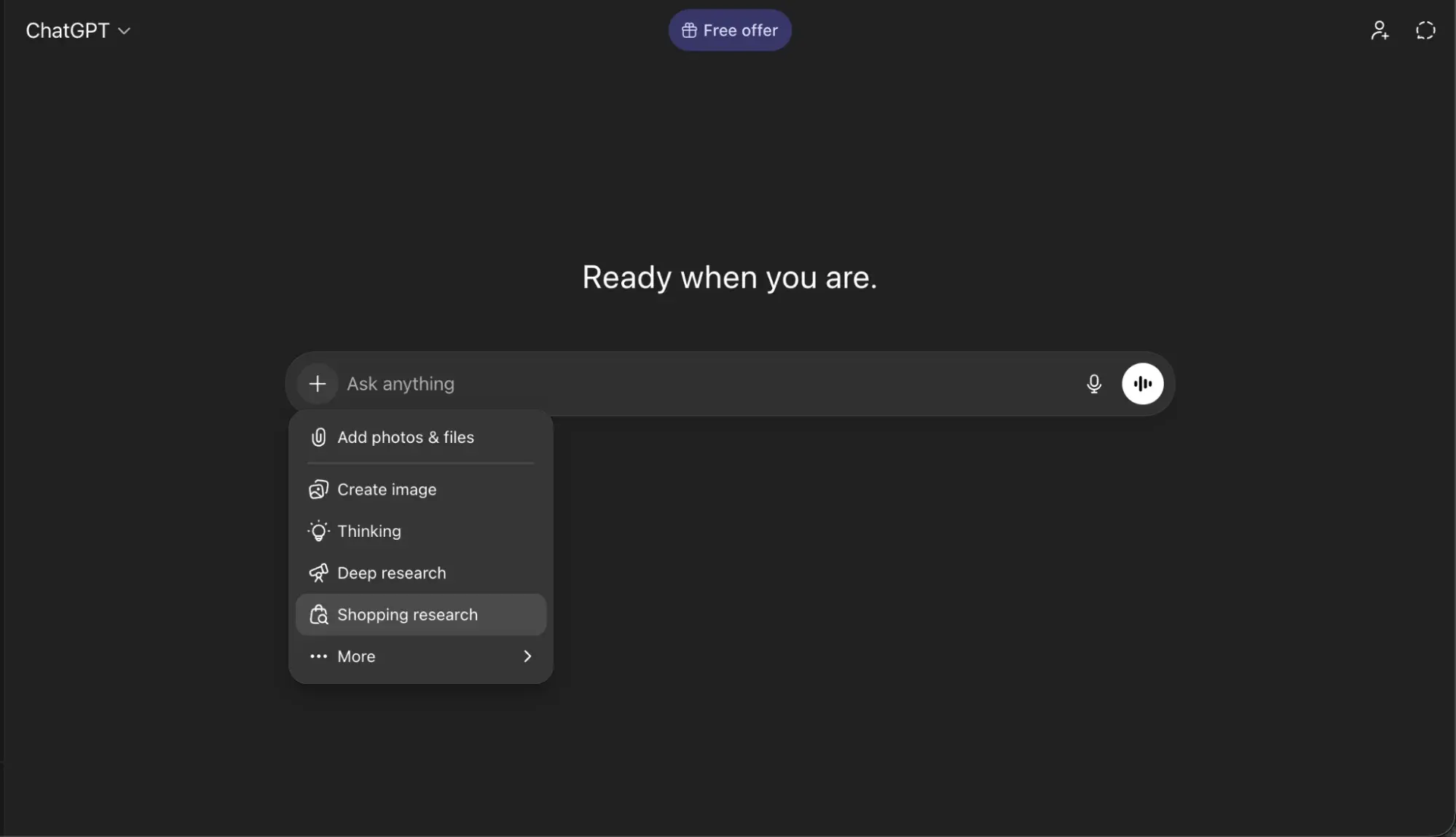Image resolution: width=1456 pixels, height=837 pixels.
Task: Open the plus attachment menu
Action: click(x=317, y=384)
